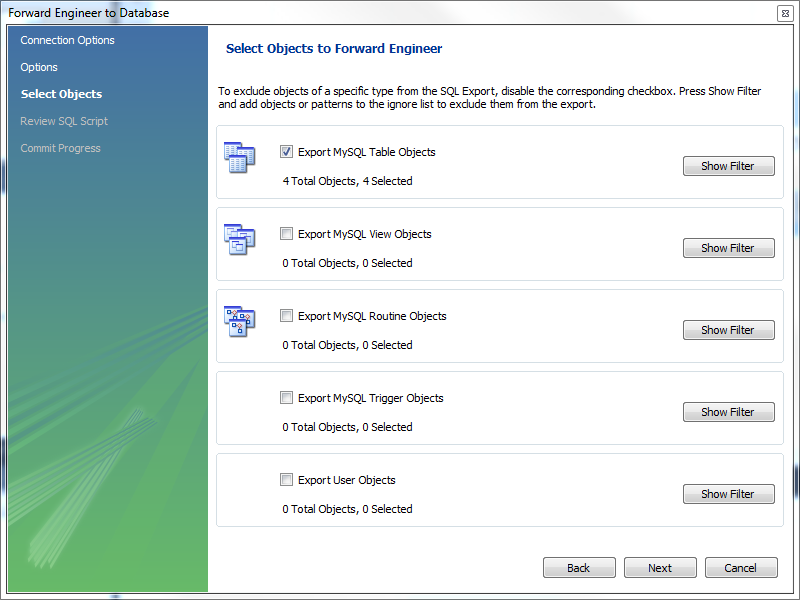Show Filter for Trigger Objects
This screenshot has width=800, height=600.
tap(729, 412)
